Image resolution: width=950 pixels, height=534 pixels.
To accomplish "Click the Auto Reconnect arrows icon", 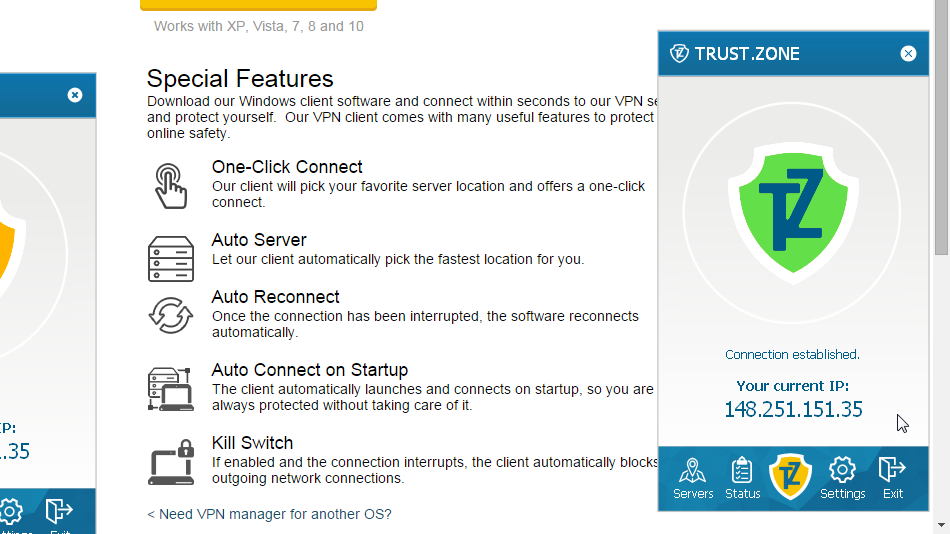I will [171, 315].
